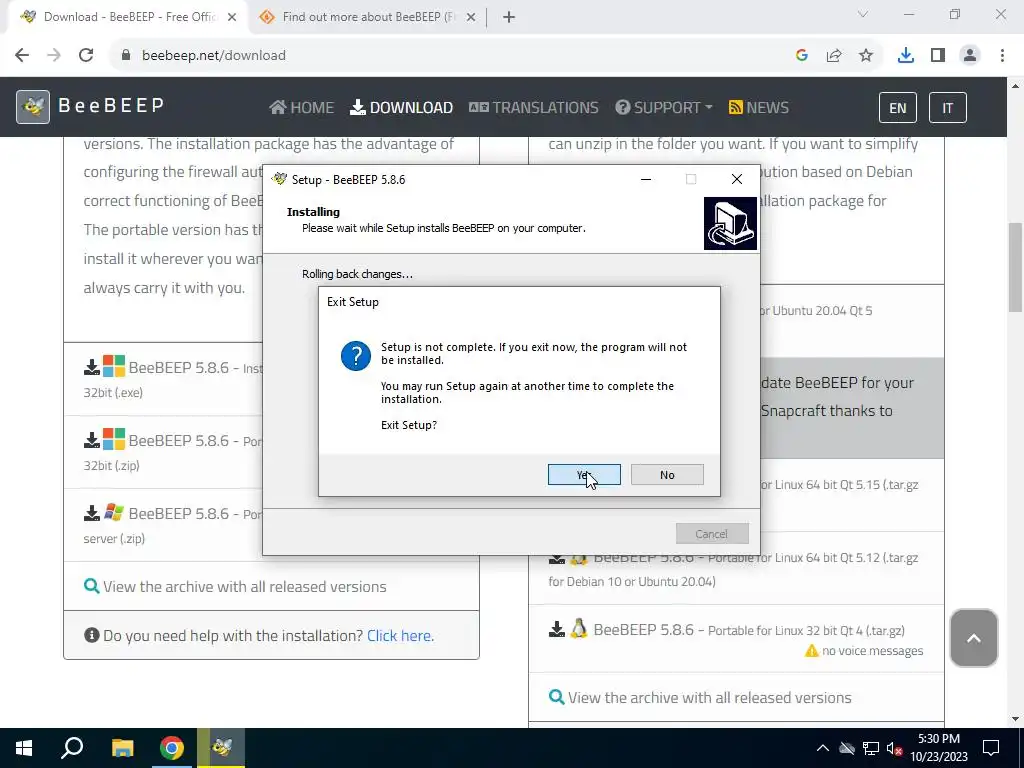This screenshot has height=768, width=1024.
Task: Click 'Rolling back changes...' status text
Action: [357, 274]
